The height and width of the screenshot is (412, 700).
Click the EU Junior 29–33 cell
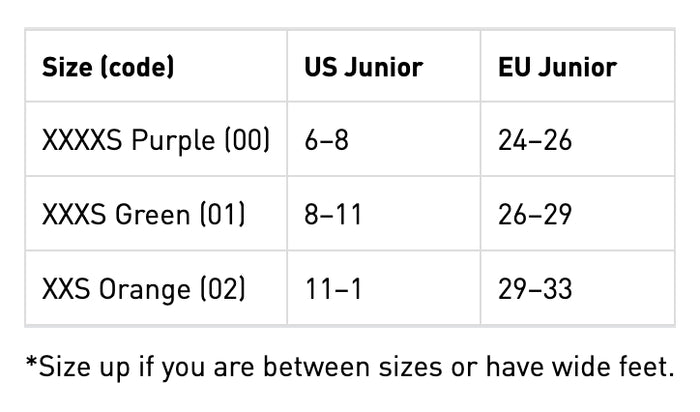click(x=578, y=288)
